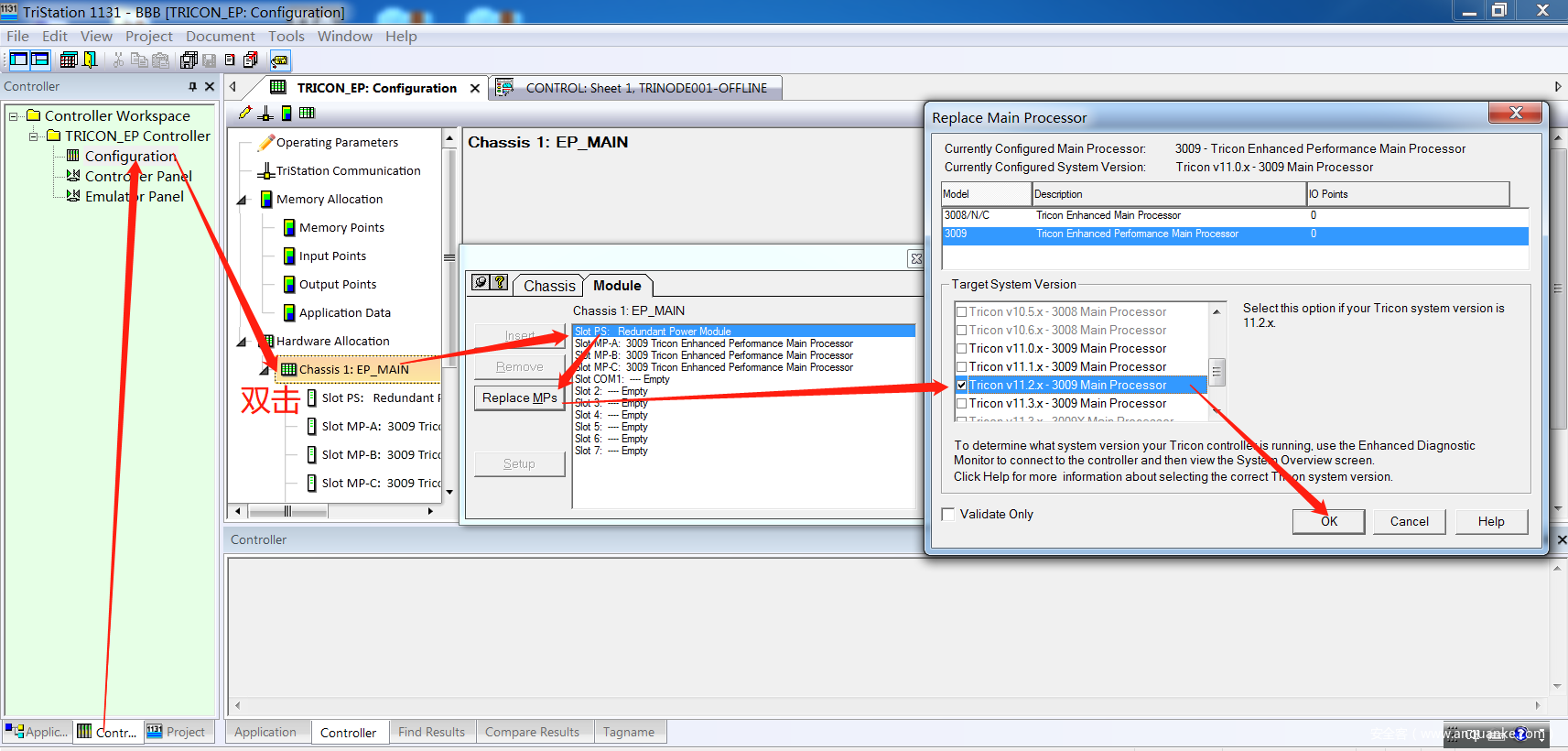This screenshot has height=751, width=1568.
Task: Click the red grid toolbar icon
Action: (x=68, y=60)
